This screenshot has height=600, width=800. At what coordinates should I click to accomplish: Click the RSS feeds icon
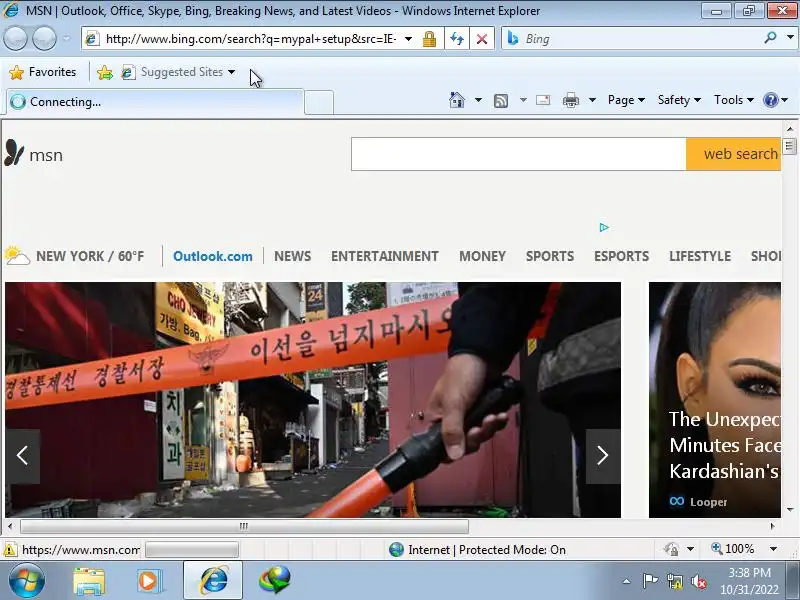coord(501,101)
